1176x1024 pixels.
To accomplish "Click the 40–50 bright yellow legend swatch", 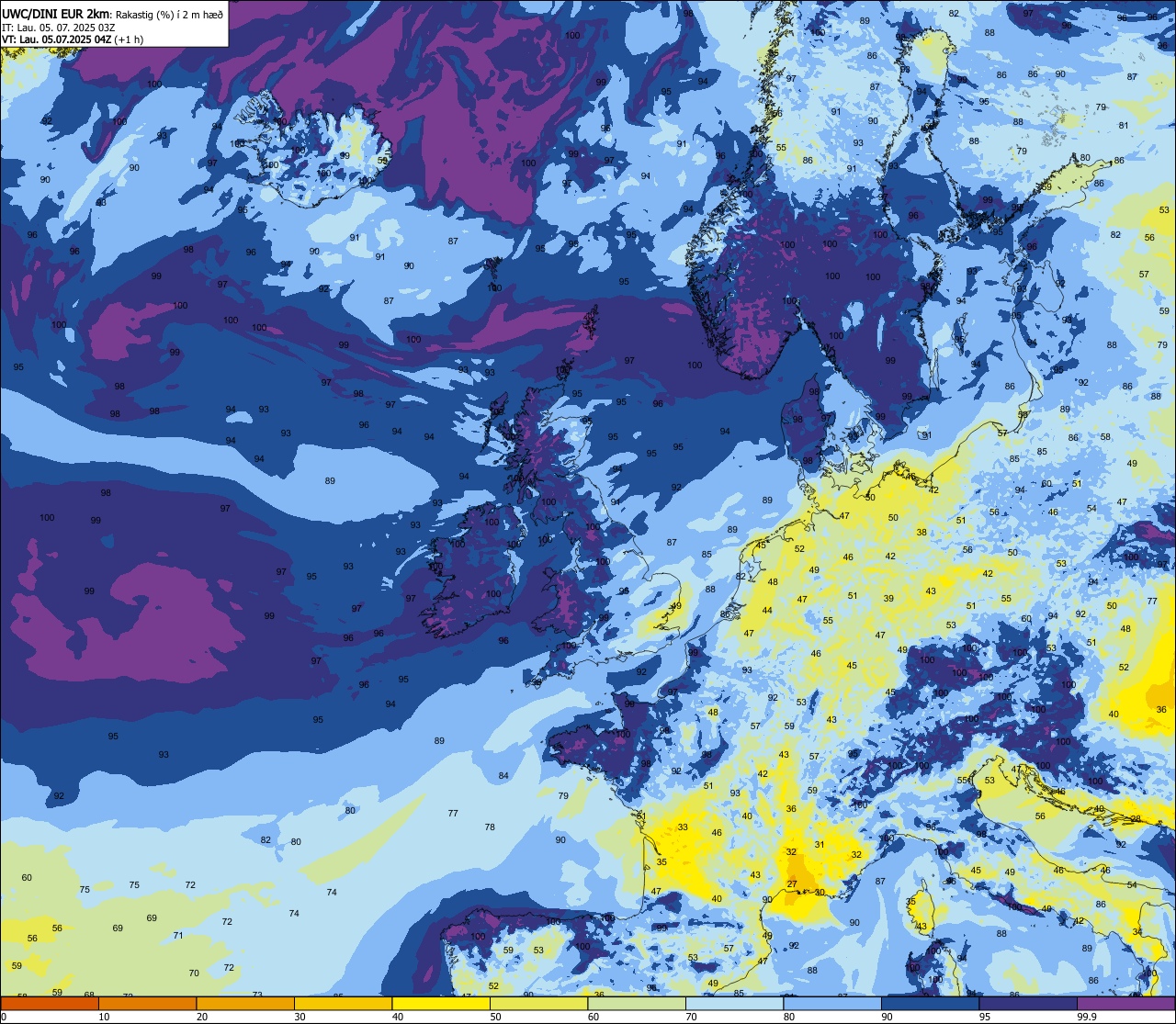I will [441, 1004].
